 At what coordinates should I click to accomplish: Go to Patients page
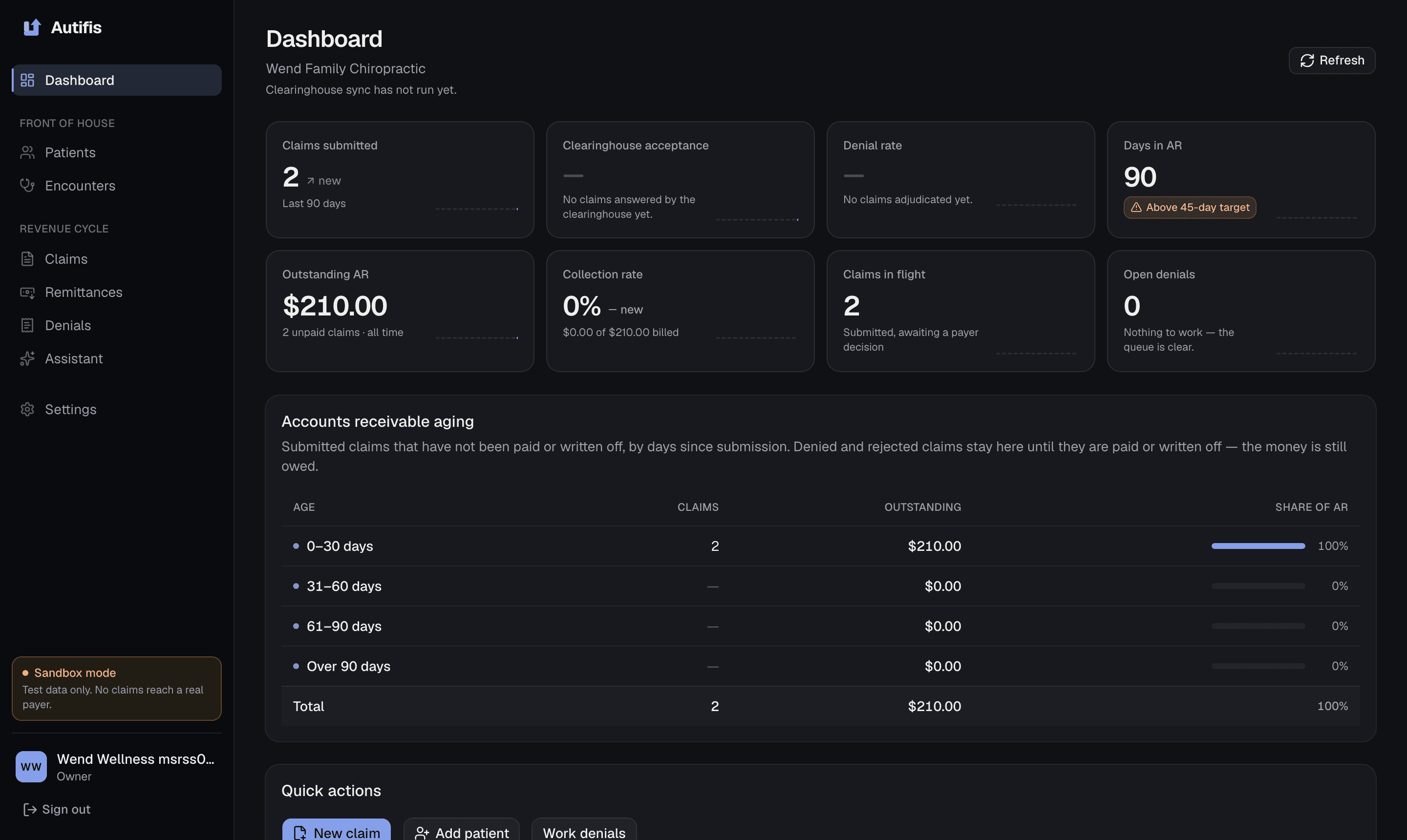pyautogui.click(x=117, y=152)
